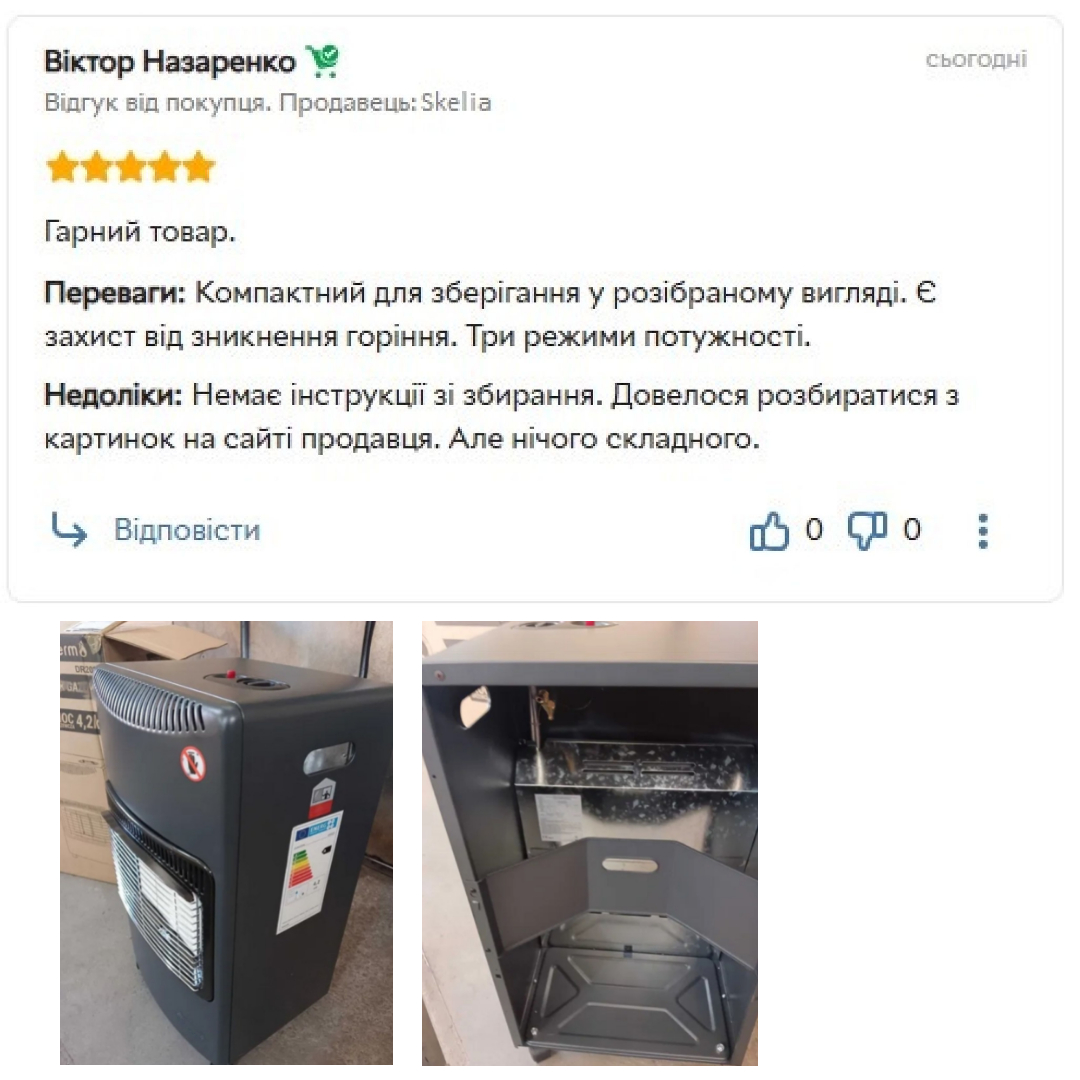The image size is (1080, 1080).
Task: Click the Гарний товар review text
Action: [x=140, y=231]
